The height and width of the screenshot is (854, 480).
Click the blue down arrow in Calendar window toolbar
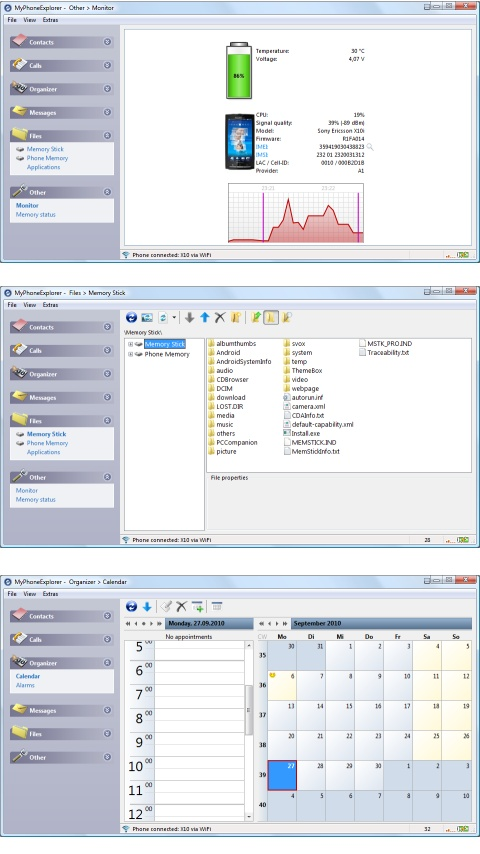(147, 606)
